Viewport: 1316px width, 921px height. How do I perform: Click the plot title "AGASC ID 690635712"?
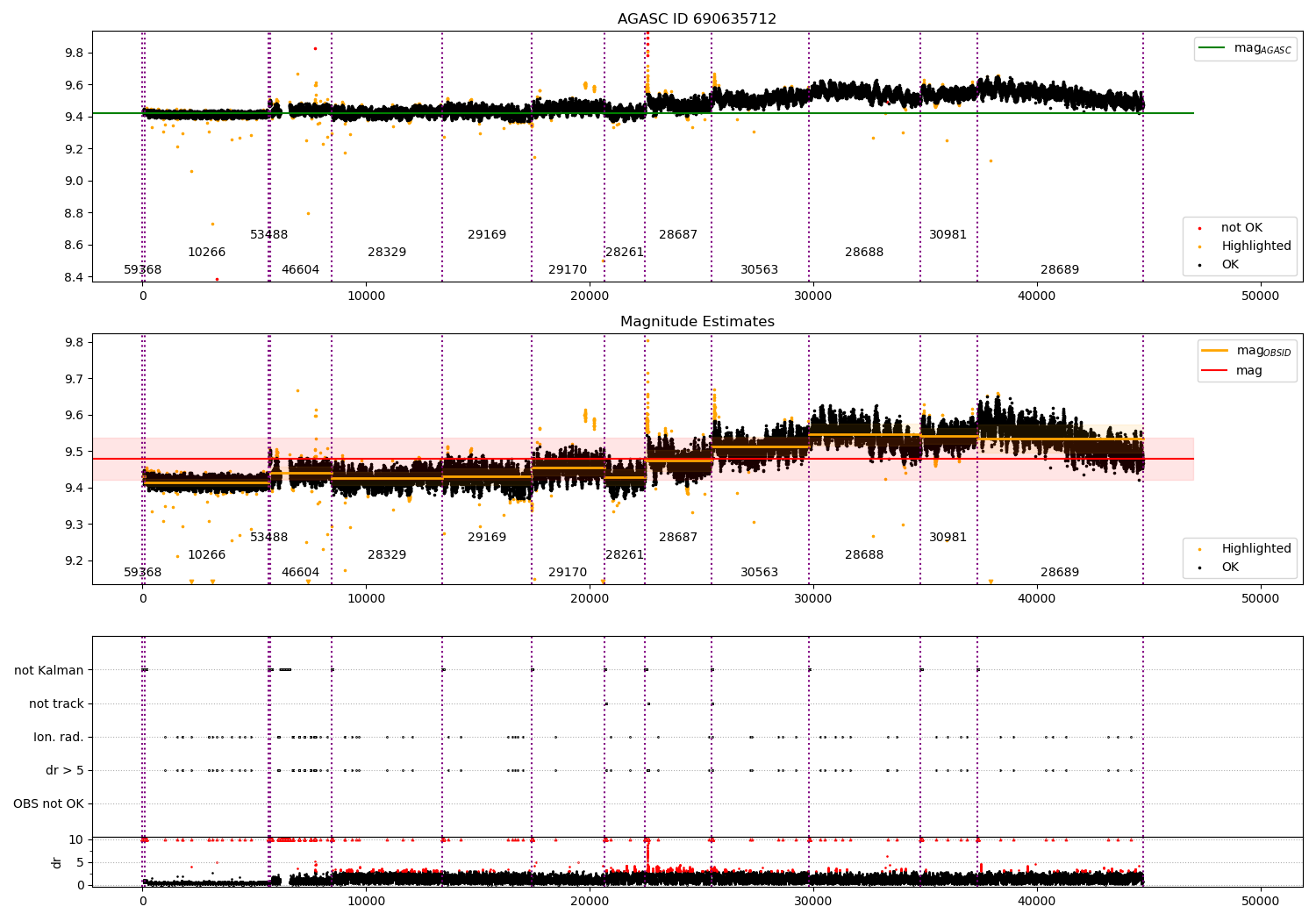[x=697, y=19]
